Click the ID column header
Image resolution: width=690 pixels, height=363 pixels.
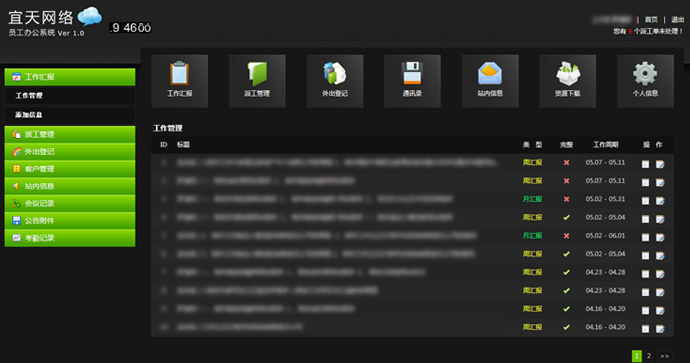[164, 145]
